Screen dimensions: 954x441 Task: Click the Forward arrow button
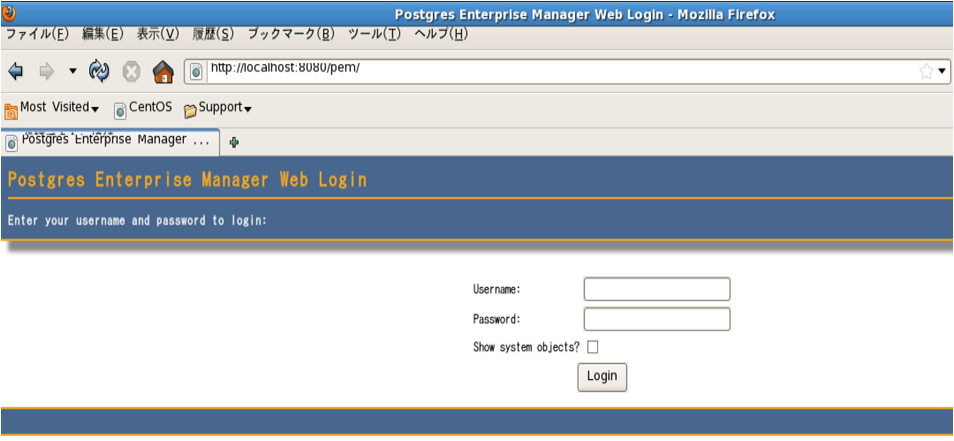[x=46, y=72]
